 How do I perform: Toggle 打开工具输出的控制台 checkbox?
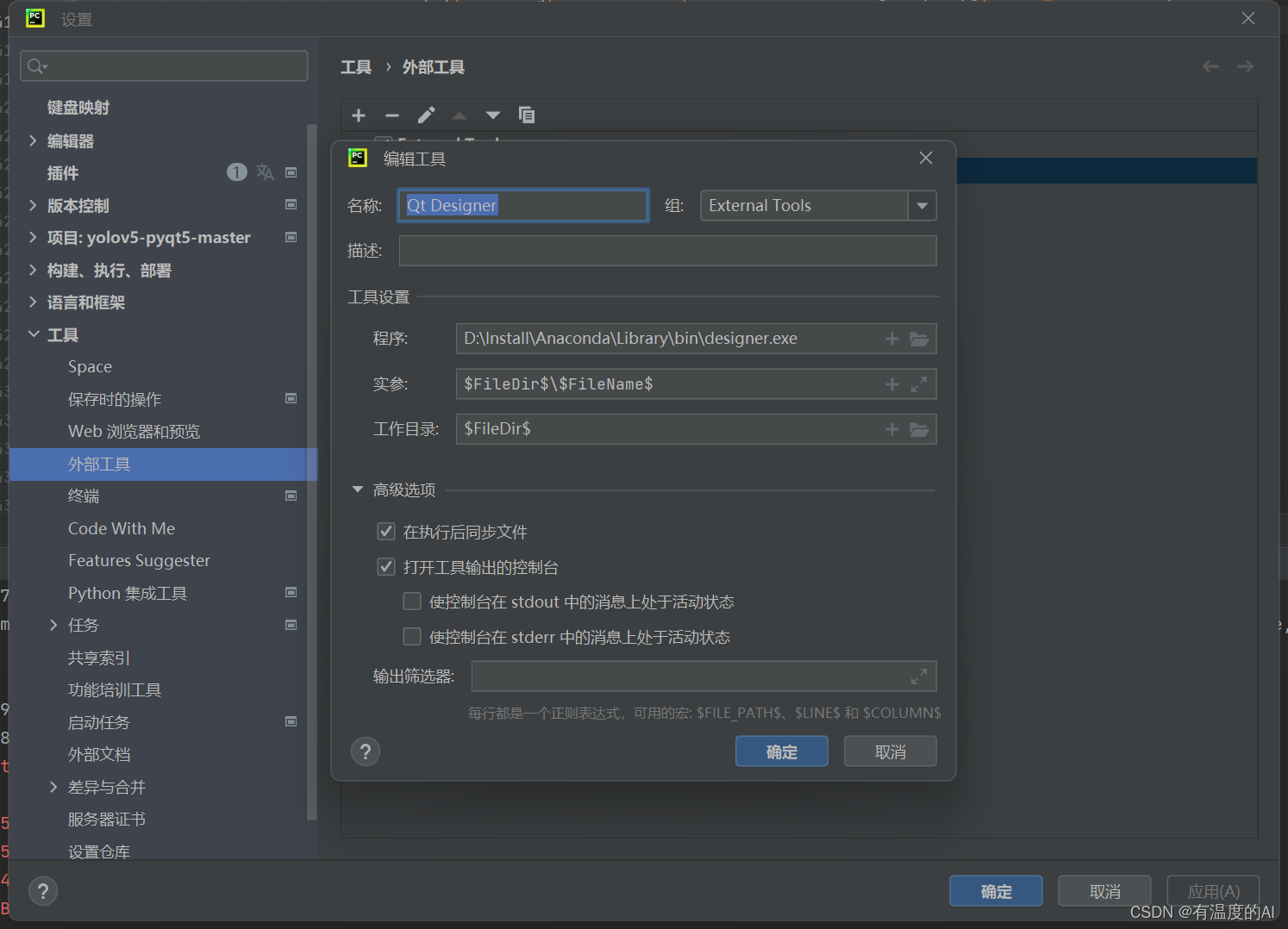click(386, 567)
